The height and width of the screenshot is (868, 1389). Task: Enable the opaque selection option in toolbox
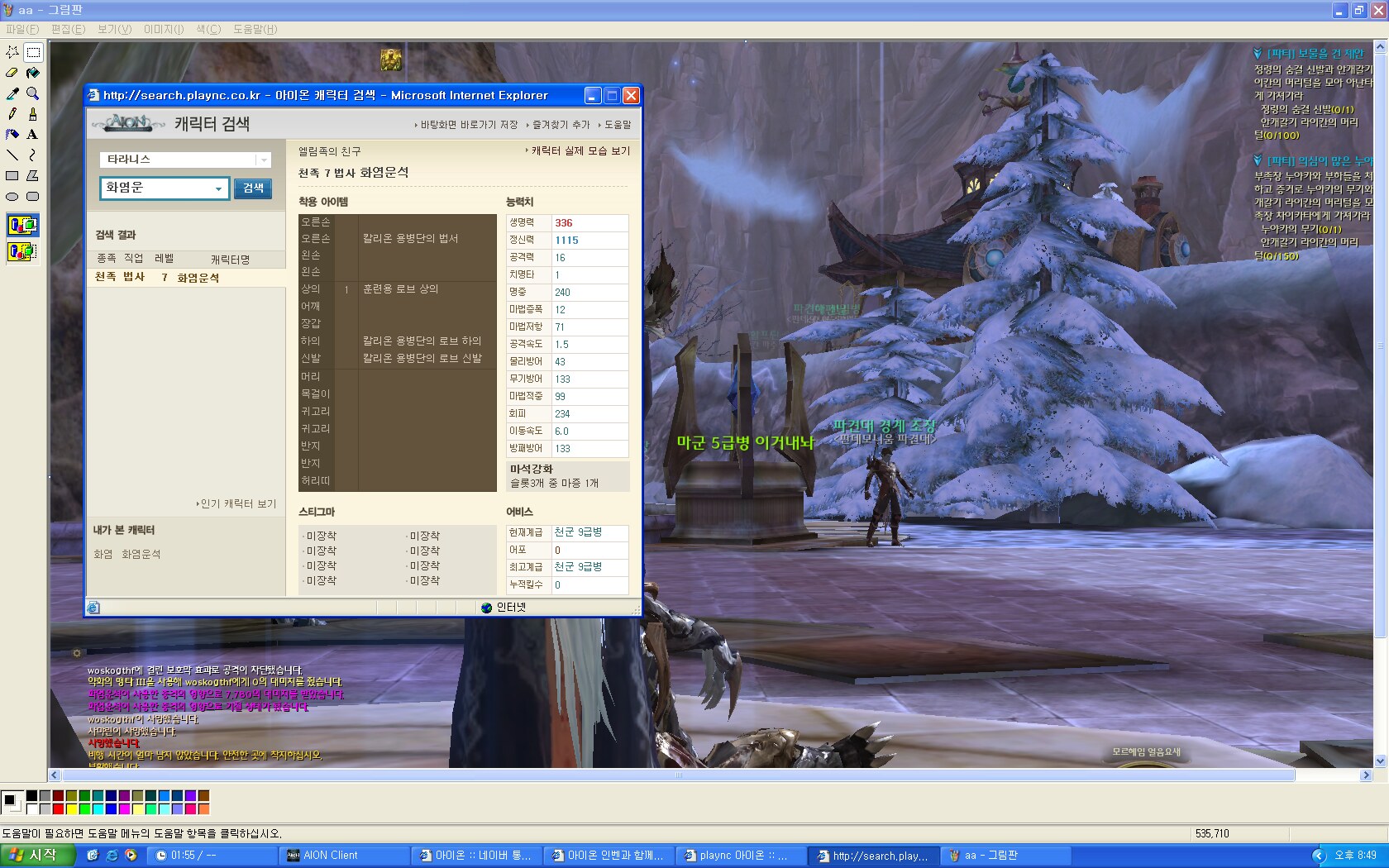[x=22, y=225]
